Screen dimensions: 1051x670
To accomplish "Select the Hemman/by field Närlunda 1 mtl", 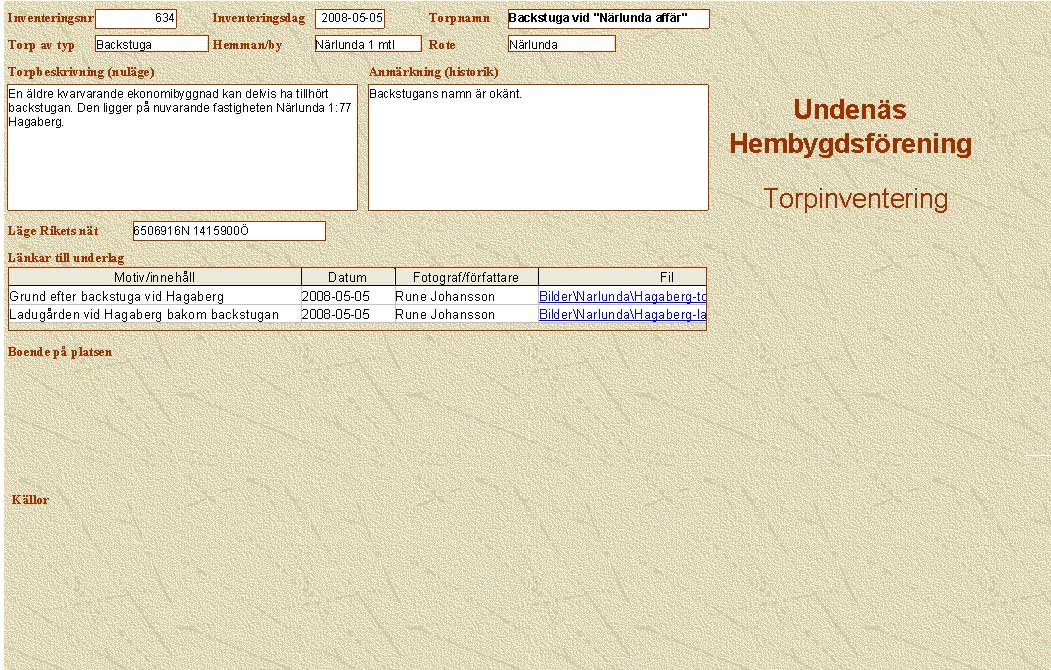I will tap(367, 44).
